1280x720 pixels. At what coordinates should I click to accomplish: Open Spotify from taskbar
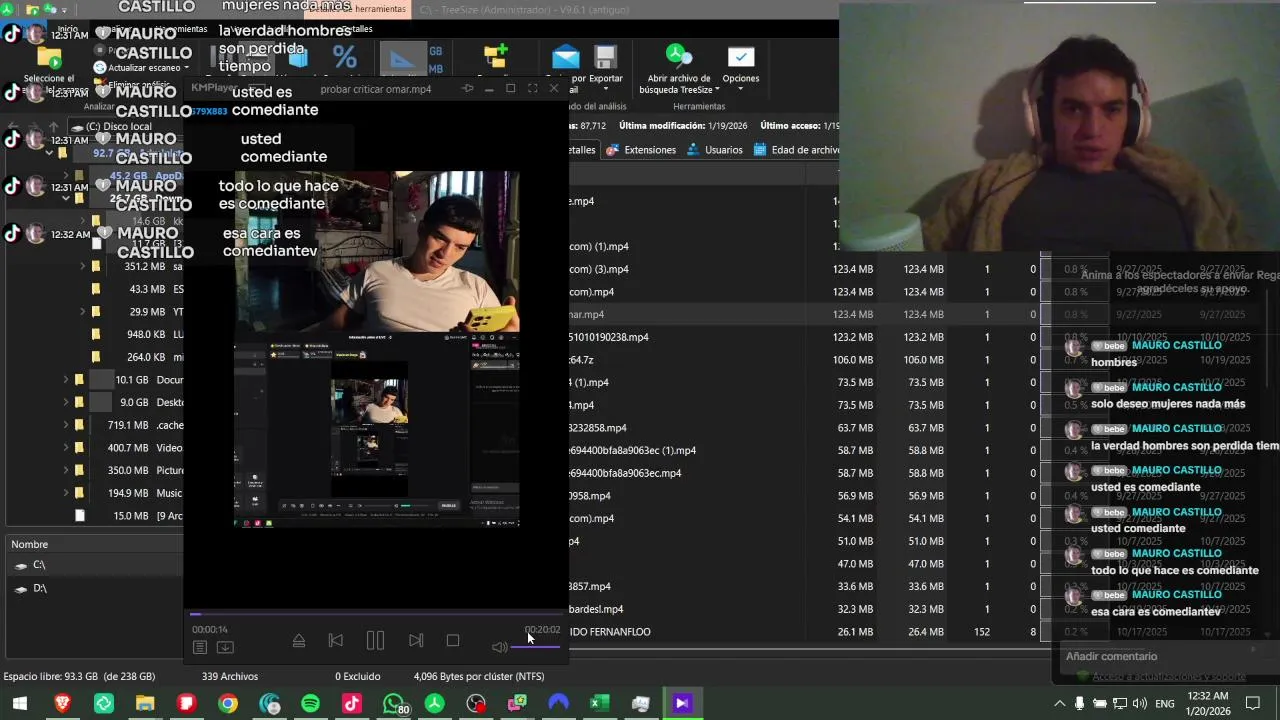point(310,704)
